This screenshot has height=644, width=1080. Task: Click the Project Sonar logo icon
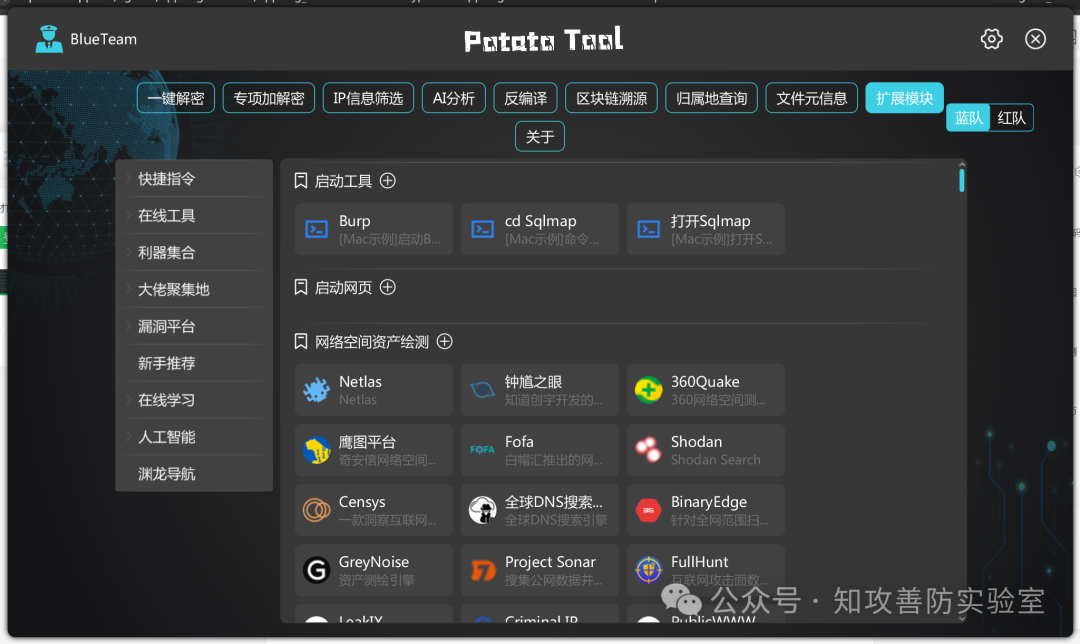483,570
